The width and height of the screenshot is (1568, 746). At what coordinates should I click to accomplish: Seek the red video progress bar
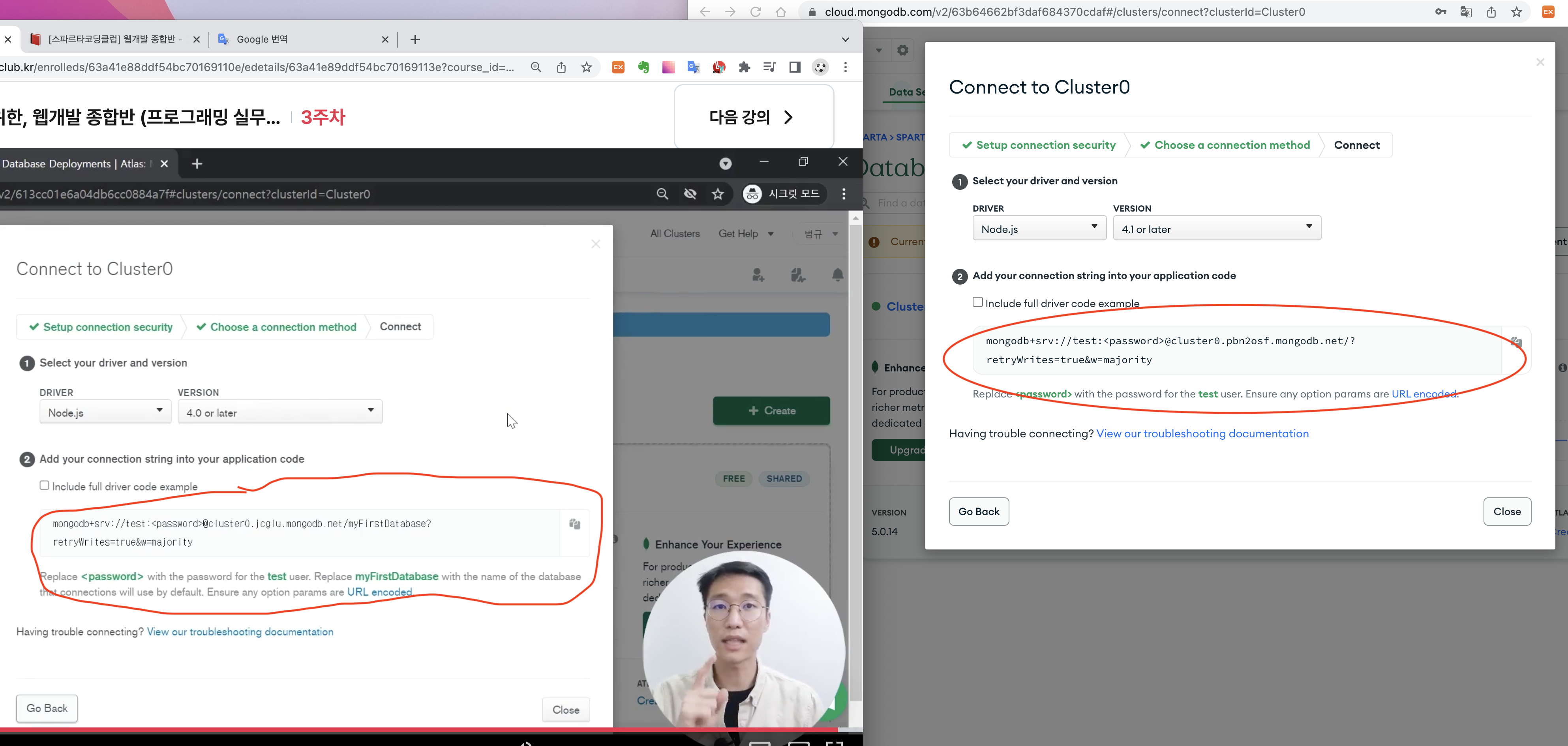[419, 729]
